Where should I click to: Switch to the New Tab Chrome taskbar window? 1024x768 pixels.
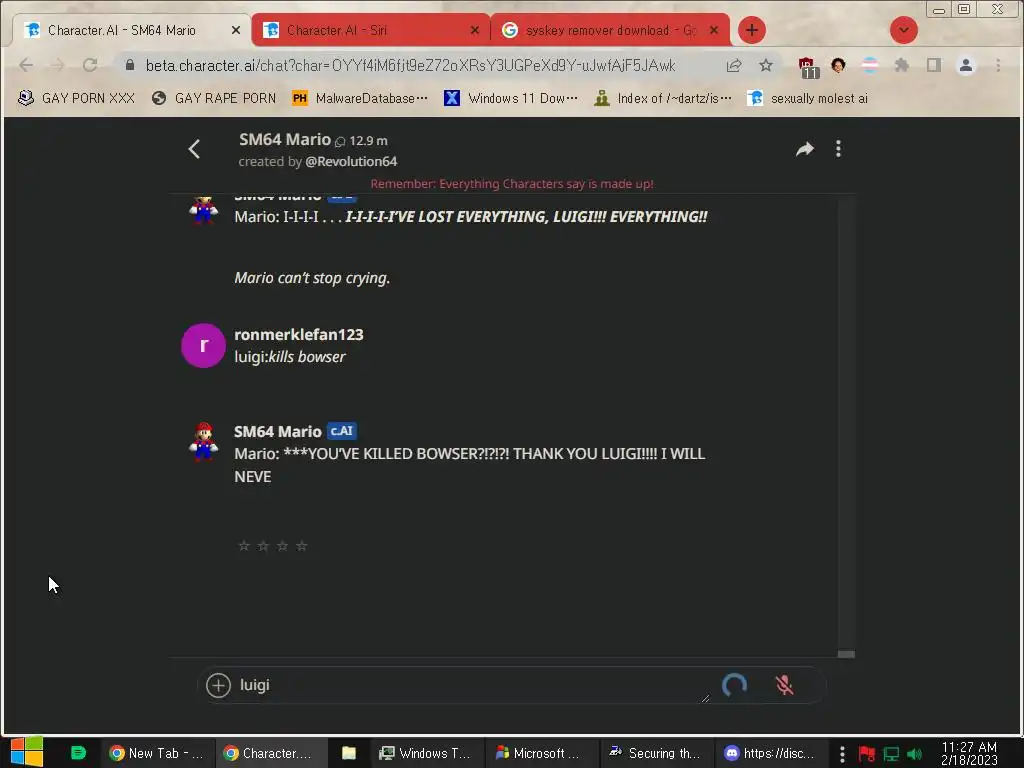click(157, 753)
